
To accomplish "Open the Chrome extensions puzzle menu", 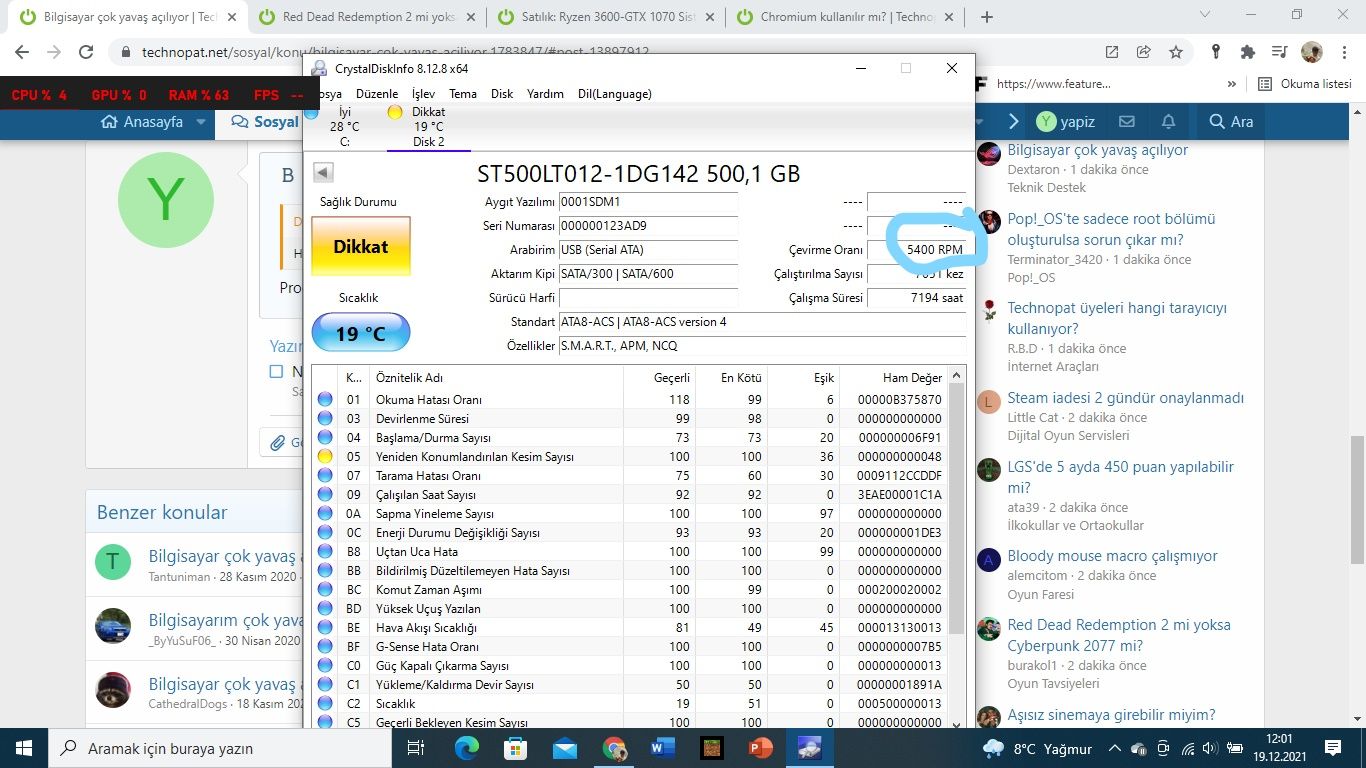I will pyautogui.click(x=1247, y=52).
